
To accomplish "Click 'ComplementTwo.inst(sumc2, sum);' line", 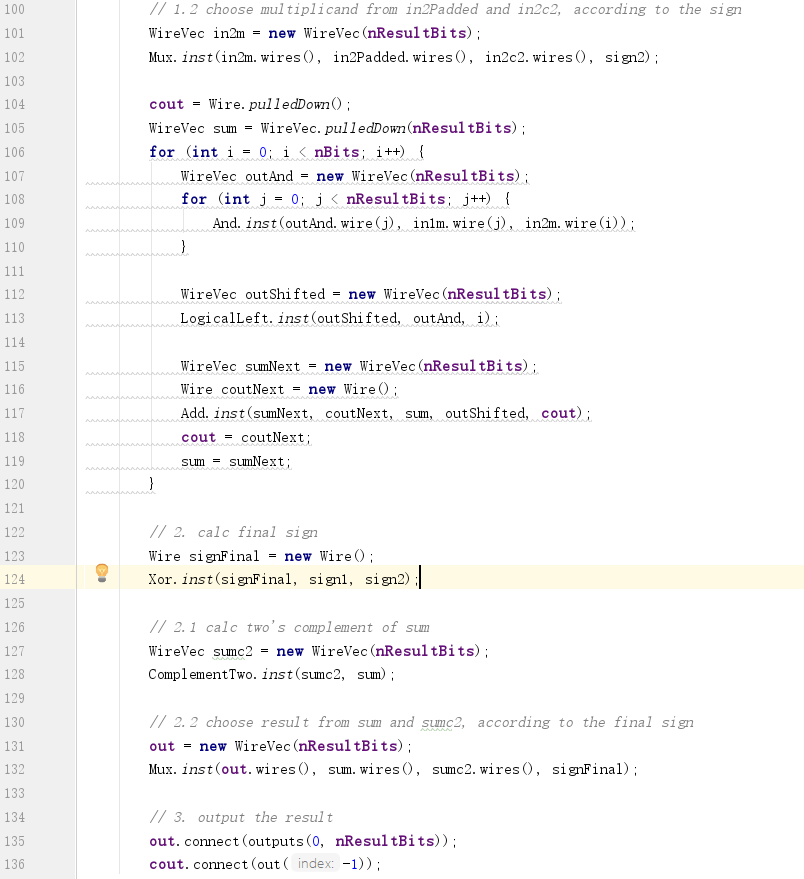I will (271, 674).
